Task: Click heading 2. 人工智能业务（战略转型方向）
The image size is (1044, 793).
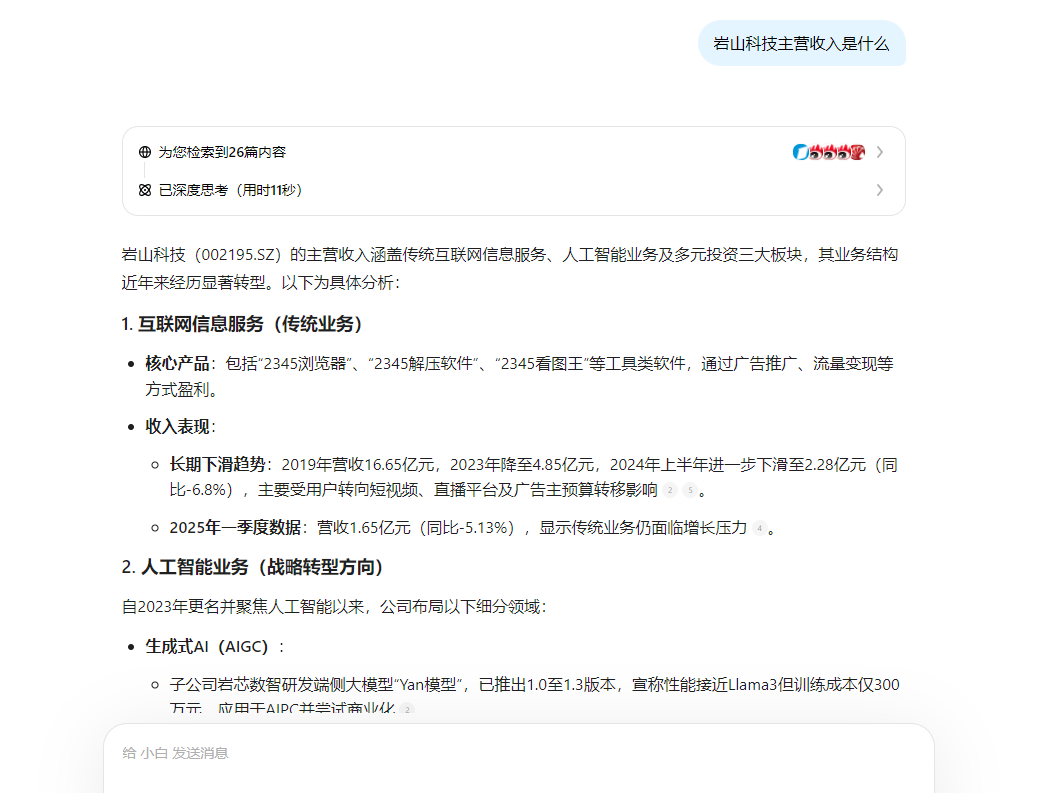Action: coord(253,567)
